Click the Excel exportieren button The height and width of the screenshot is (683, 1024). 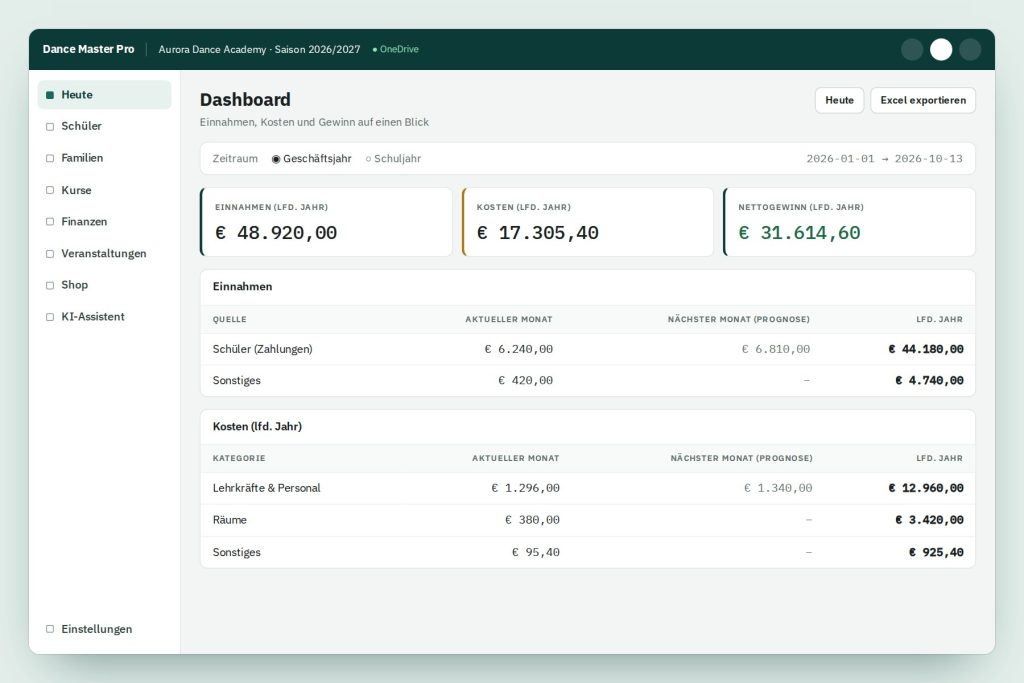pyautogui.click(x=923, y=100)
